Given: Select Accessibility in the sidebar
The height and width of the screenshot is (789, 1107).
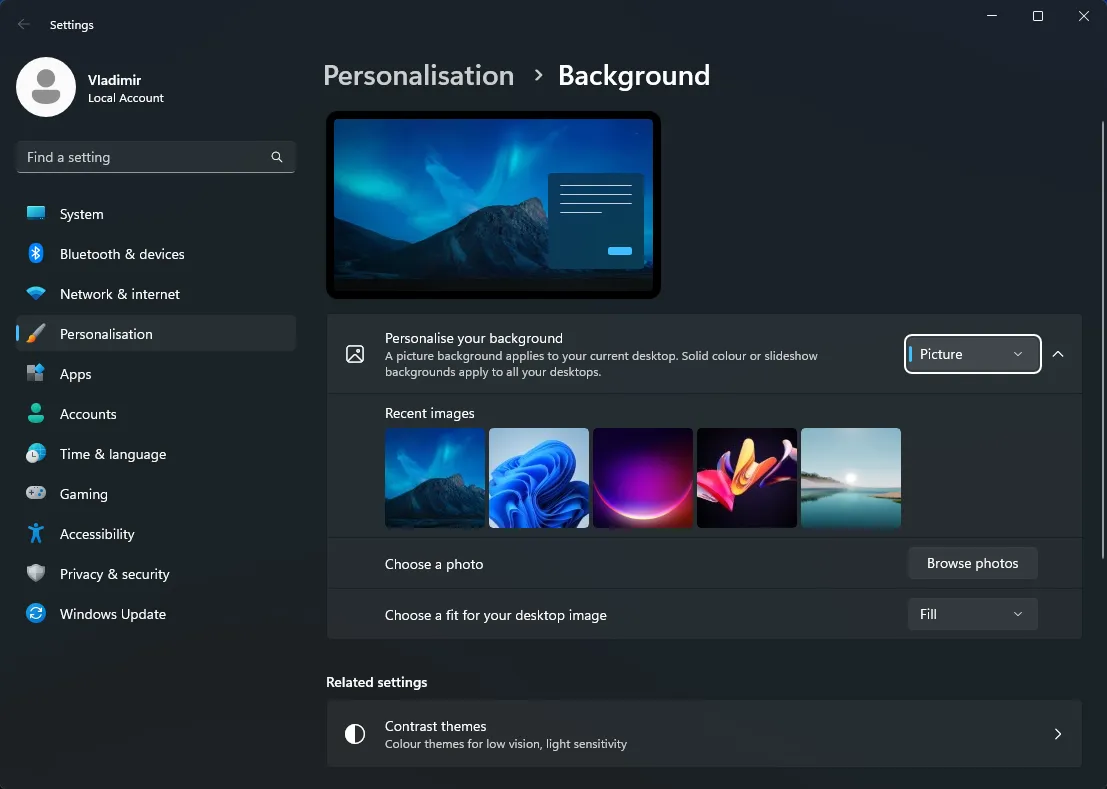Looking at the screenshot, I should [x=155, y=534].
